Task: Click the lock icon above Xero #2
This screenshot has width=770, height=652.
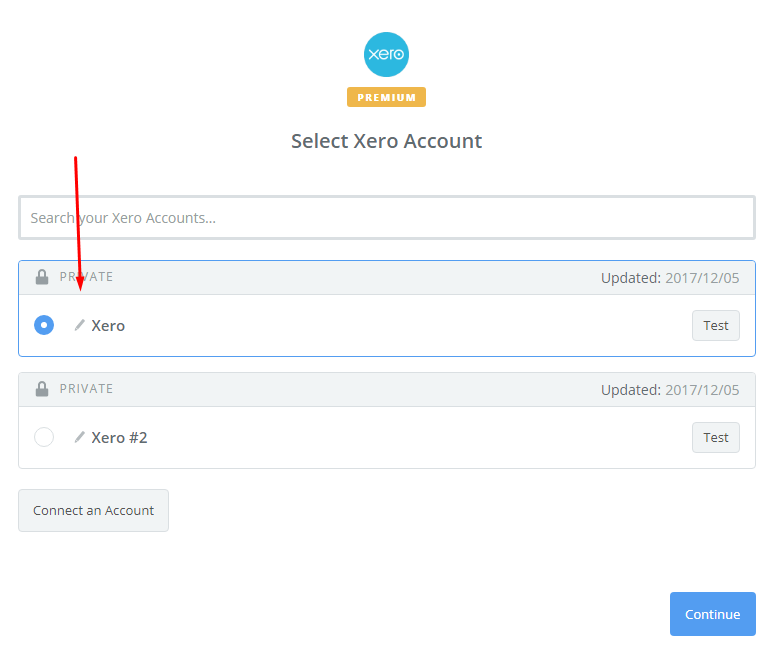Action: [42, 389]
